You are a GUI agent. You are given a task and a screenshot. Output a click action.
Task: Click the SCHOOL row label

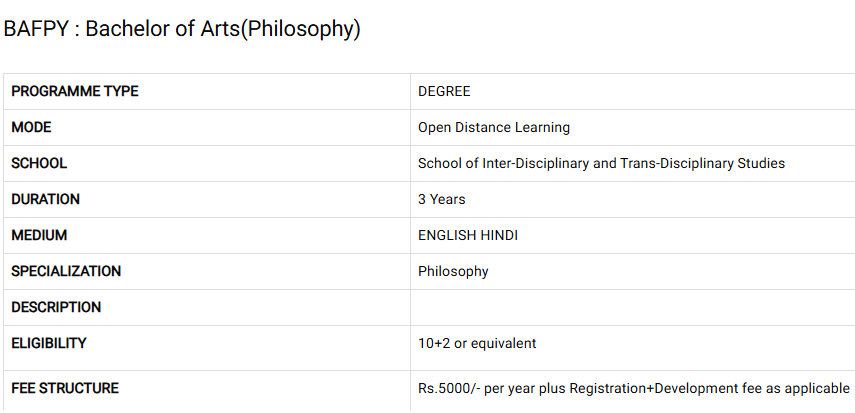point(39,163)
